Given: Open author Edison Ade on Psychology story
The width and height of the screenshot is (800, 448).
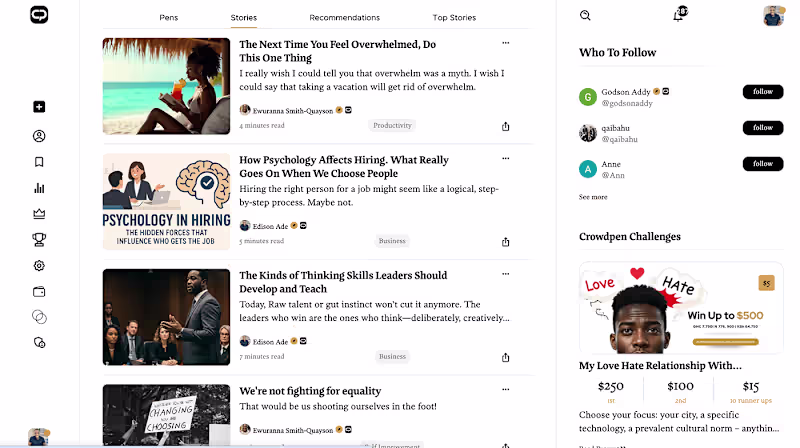Looking at the screenshot, I should tap(270, 226).
